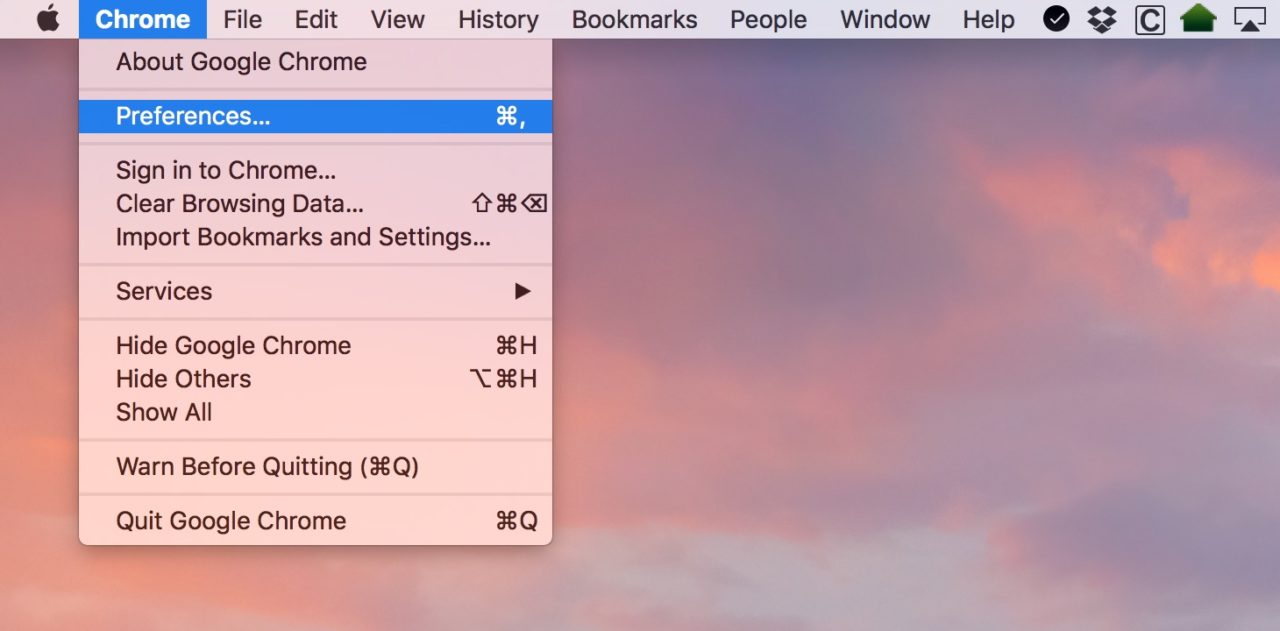
Task: Select Quit Google Chrome
Action: pyautogui.click(x=315, y=521)
